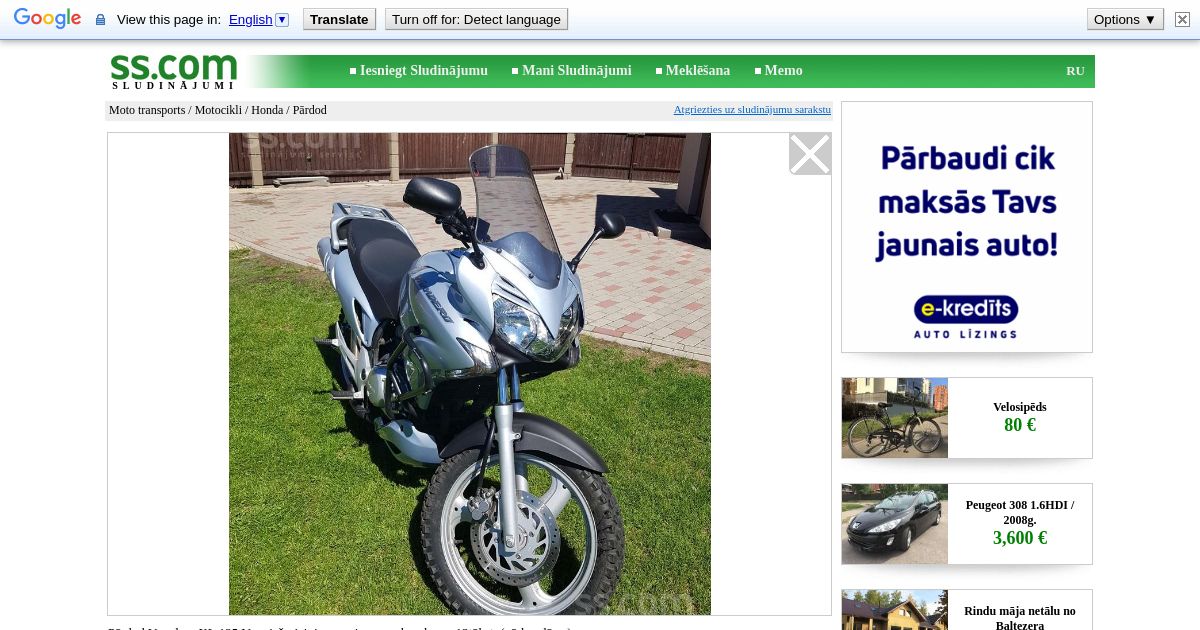Open the Rindu māja house thumbnail

895,610
